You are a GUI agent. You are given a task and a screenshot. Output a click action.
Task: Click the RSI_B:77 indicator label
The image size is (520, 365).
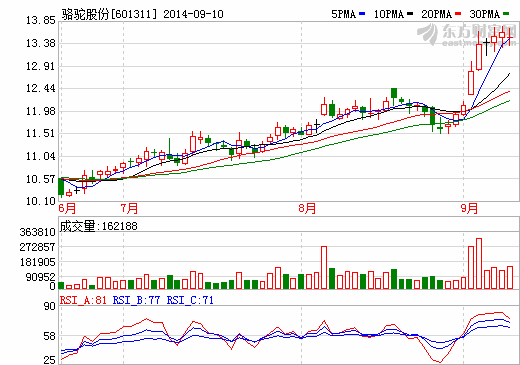136,300
